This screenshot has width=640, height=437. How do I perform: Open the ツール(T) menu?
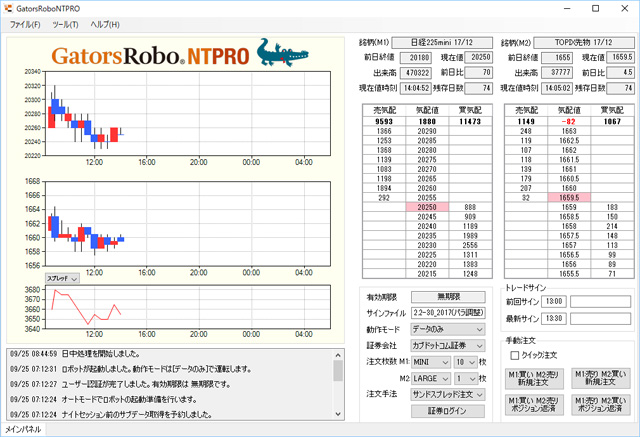[65, 25]
